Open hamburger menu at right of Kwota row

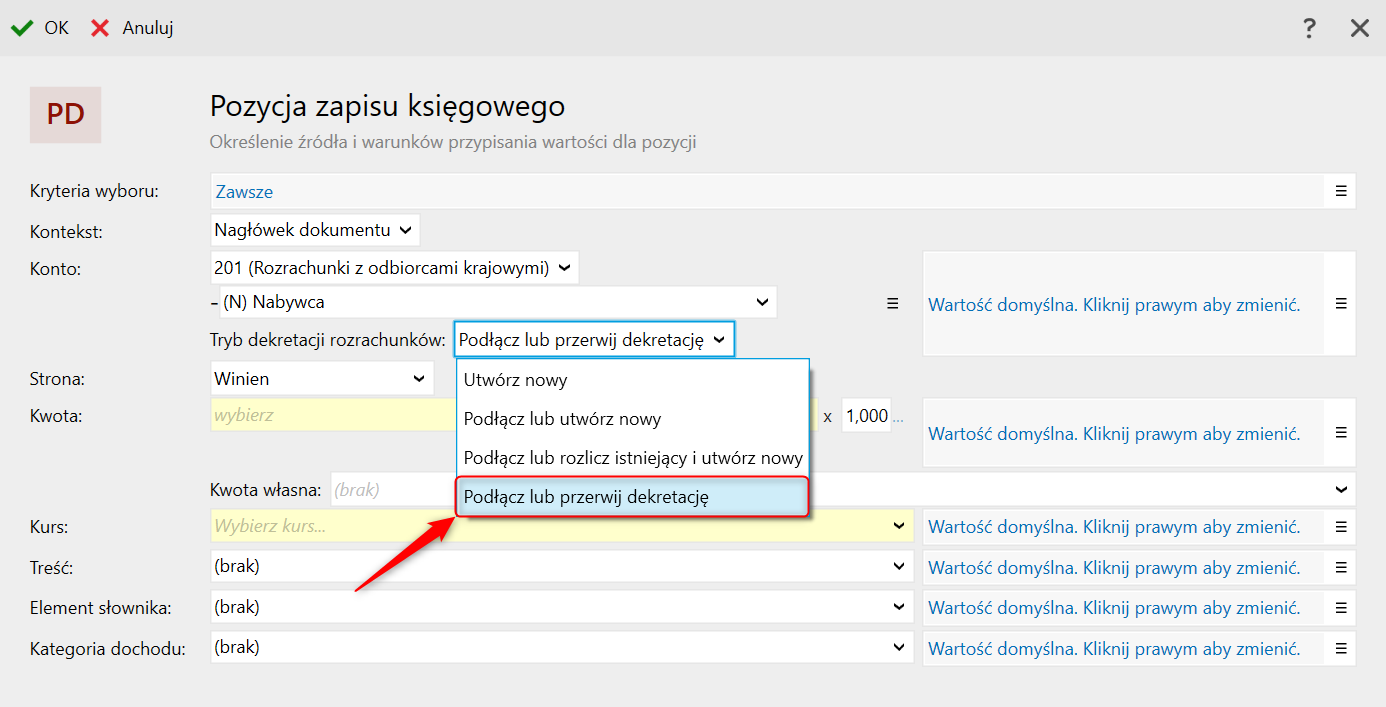click(x=1341, y=433)
